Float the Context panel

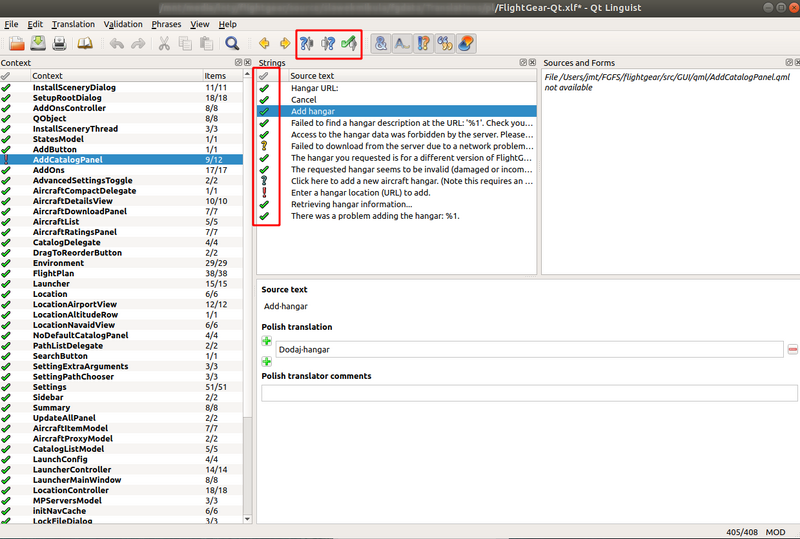pyautogui.click(x=238, y=62)
